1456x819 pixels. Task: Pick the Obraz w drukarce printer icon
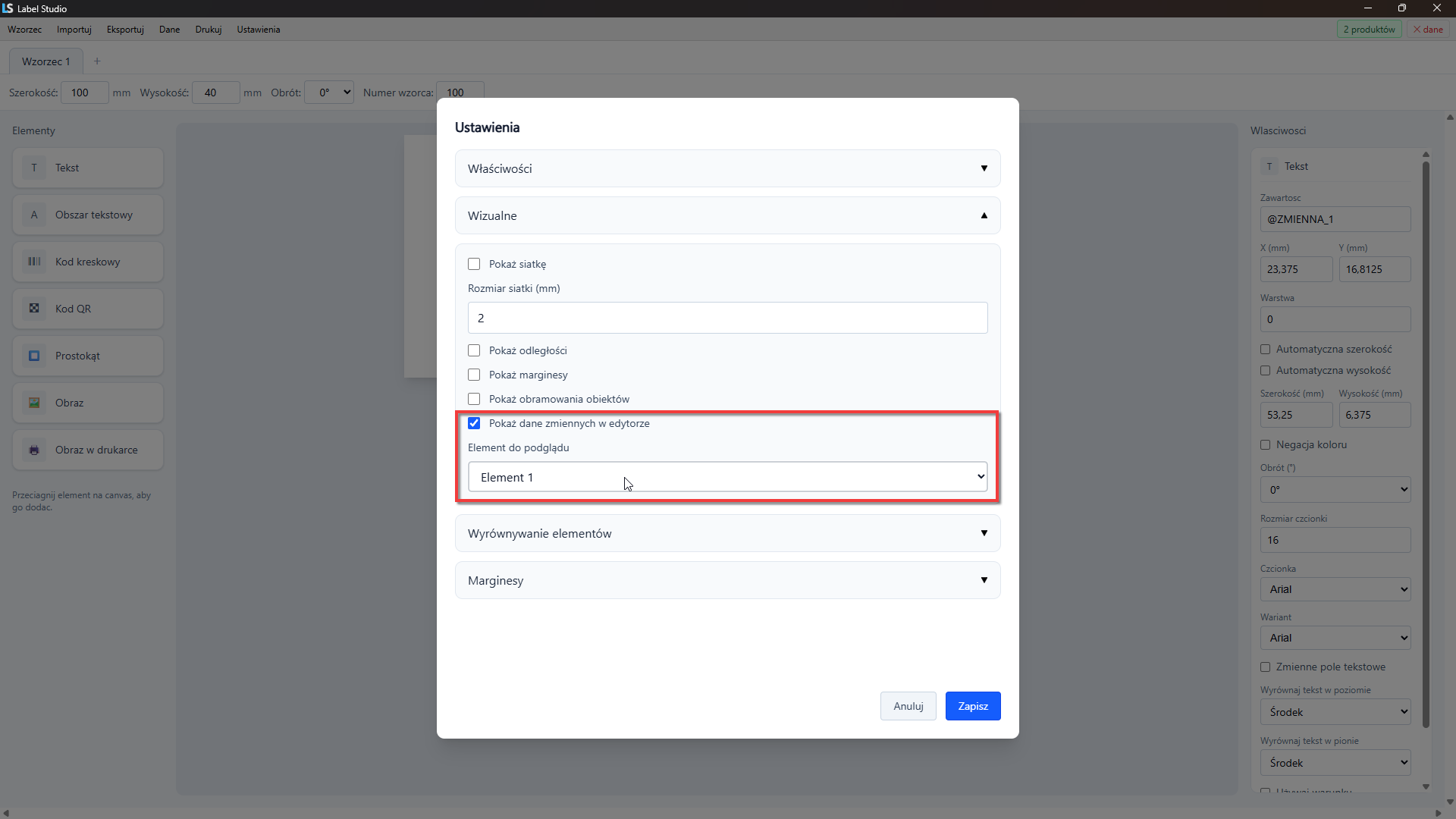point(34,450)
